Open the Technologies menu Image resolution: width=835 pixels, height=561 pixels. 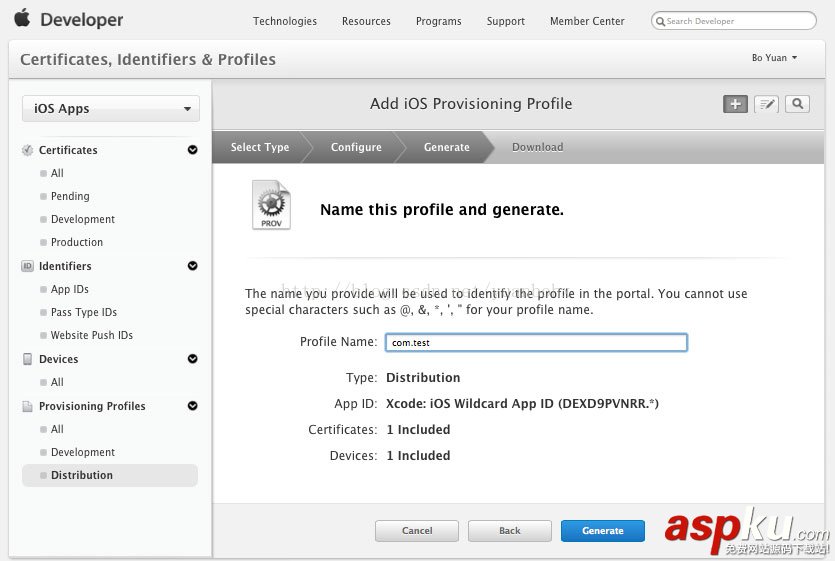(x=285, y=21)
